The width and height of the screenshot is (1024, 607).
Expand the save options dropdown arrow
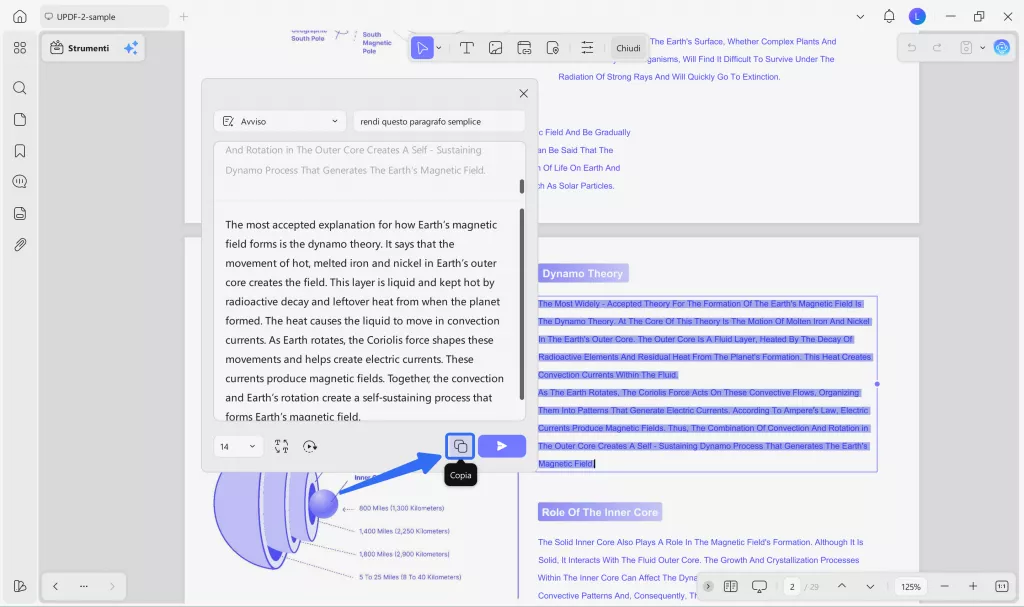coord(982,48)
